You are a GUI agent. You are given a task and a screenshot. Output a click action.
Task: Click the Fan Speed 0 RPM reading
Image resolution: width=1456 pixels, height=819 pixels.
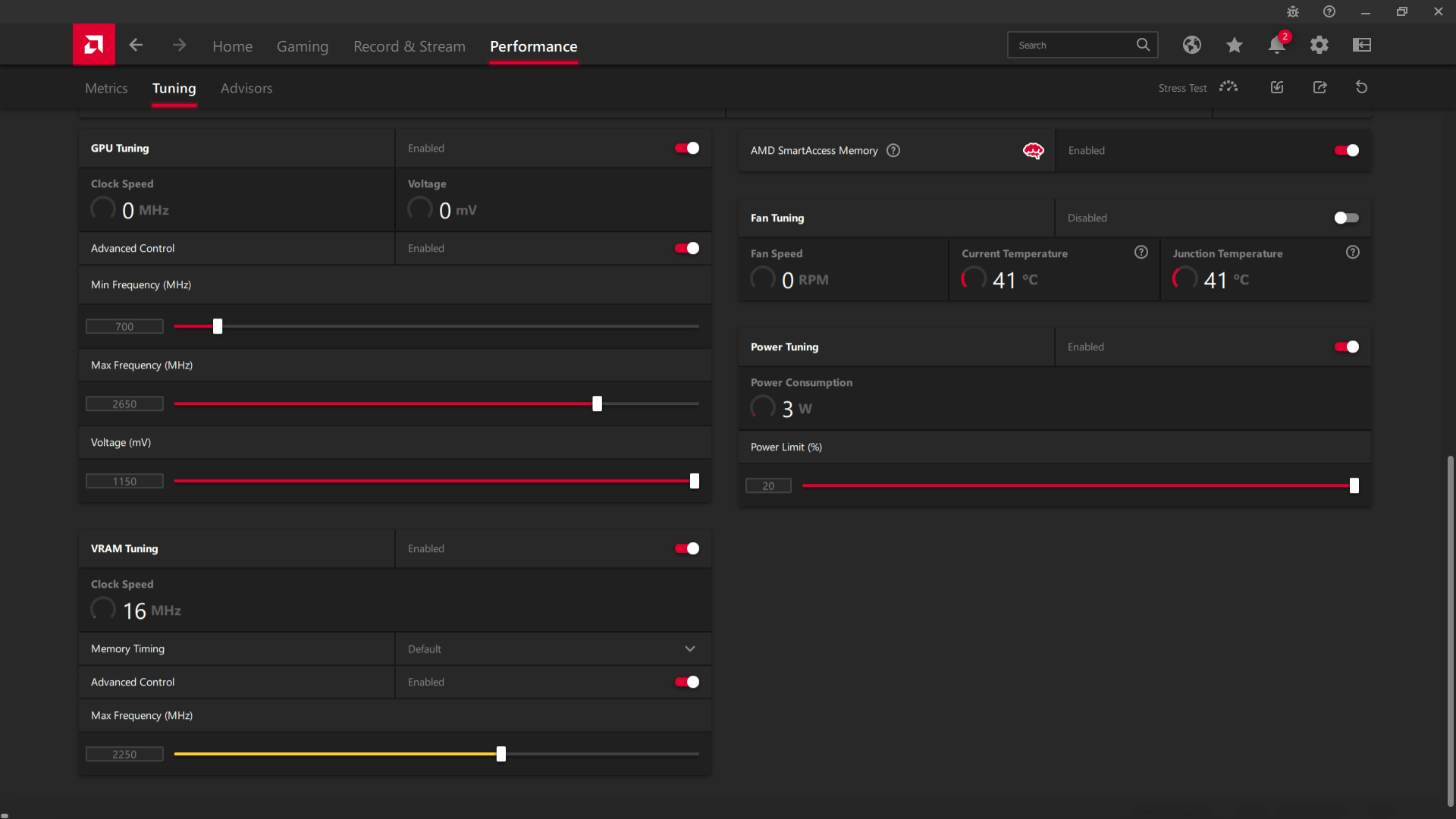(805, 280)
